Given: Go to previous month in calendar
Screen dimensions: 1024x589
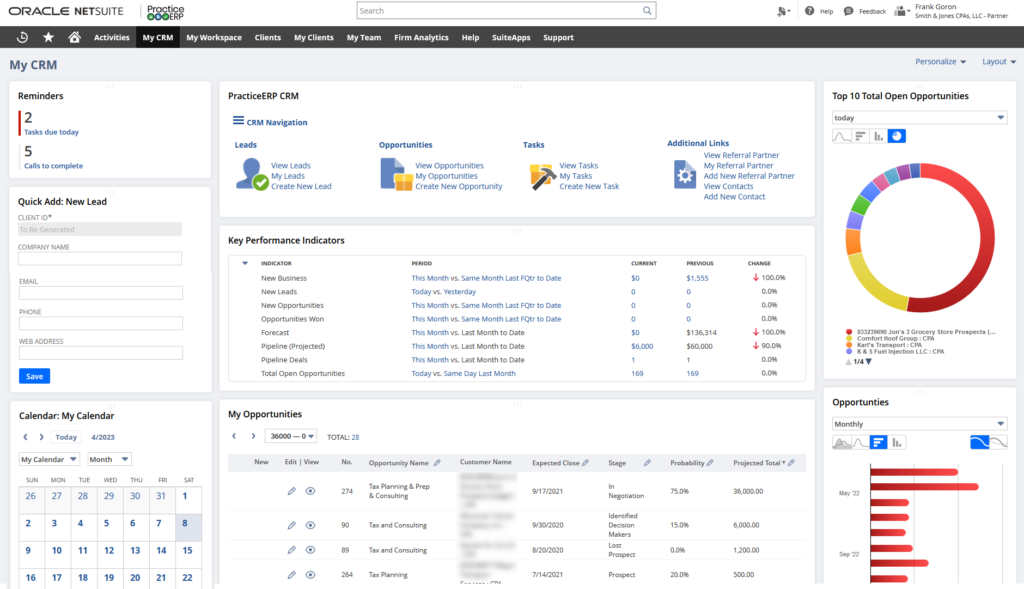Looking at the screenshot, I should click(x=25, y=437).
